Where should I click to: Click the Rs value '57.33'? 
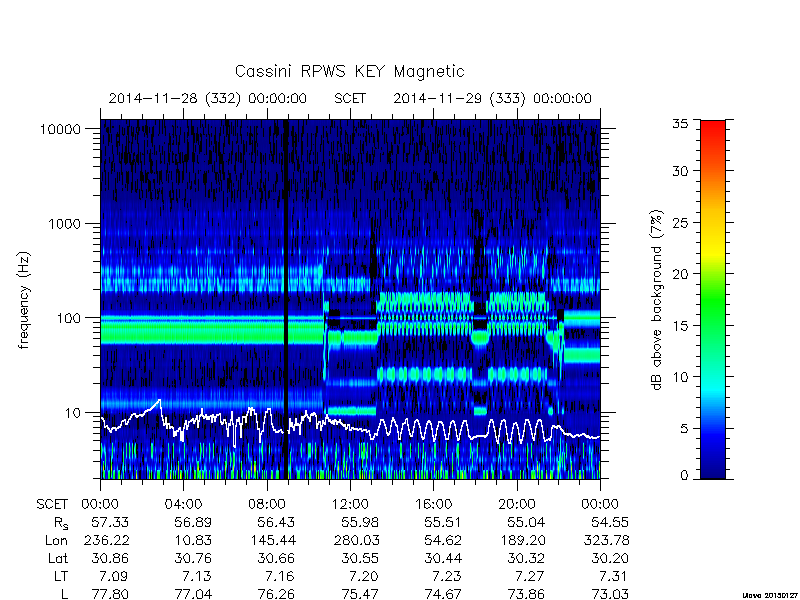(110, 522)
